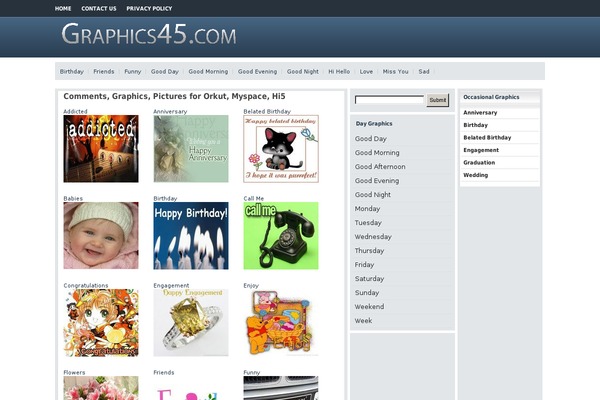Open Belated Birthday under Occasional Graphics
This screenshot has height=400, width=600.
tap(487, 137)
